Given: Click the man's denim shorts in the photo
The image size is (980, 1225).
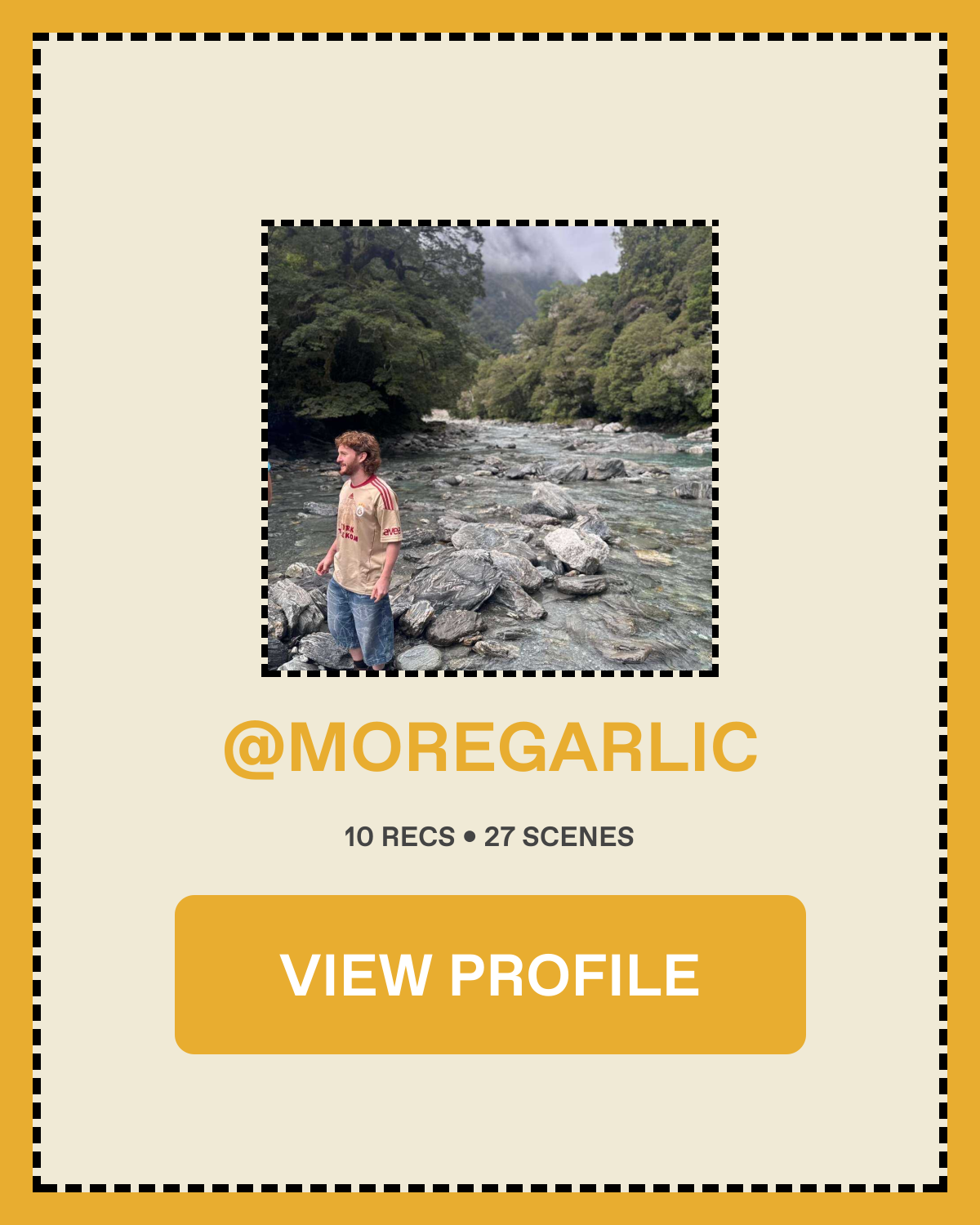Looking at the screenshot, I should click(362, 621).
